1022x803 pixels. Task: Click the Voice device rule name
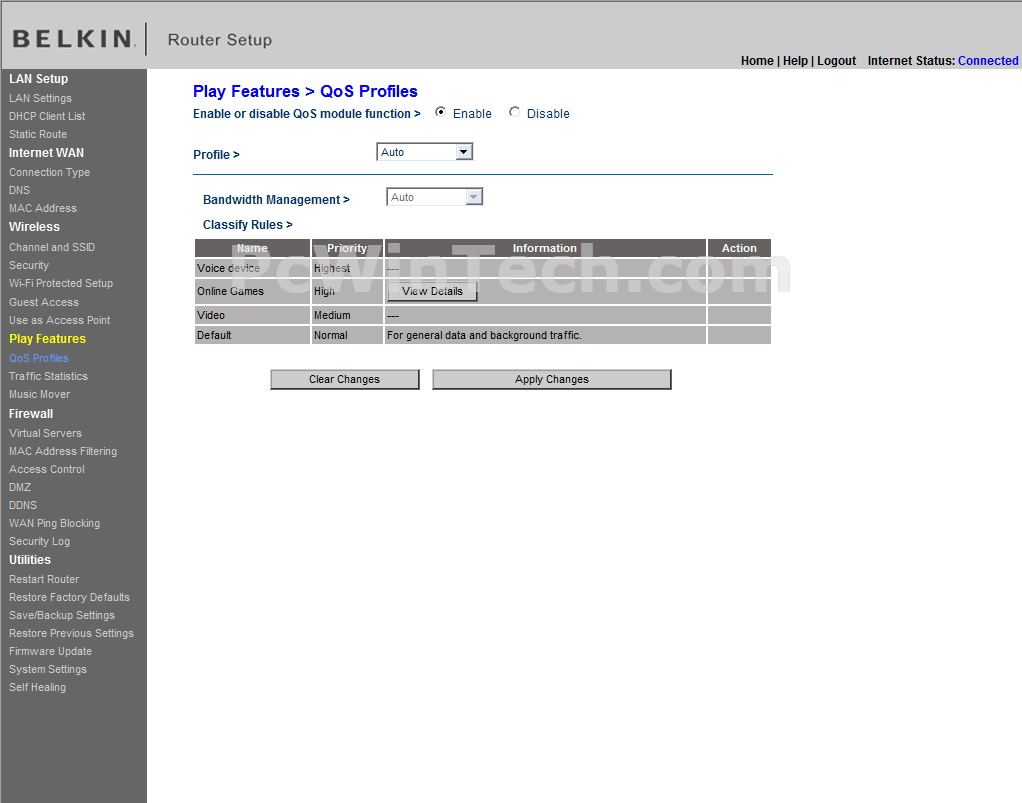click(x=228, y=269)
